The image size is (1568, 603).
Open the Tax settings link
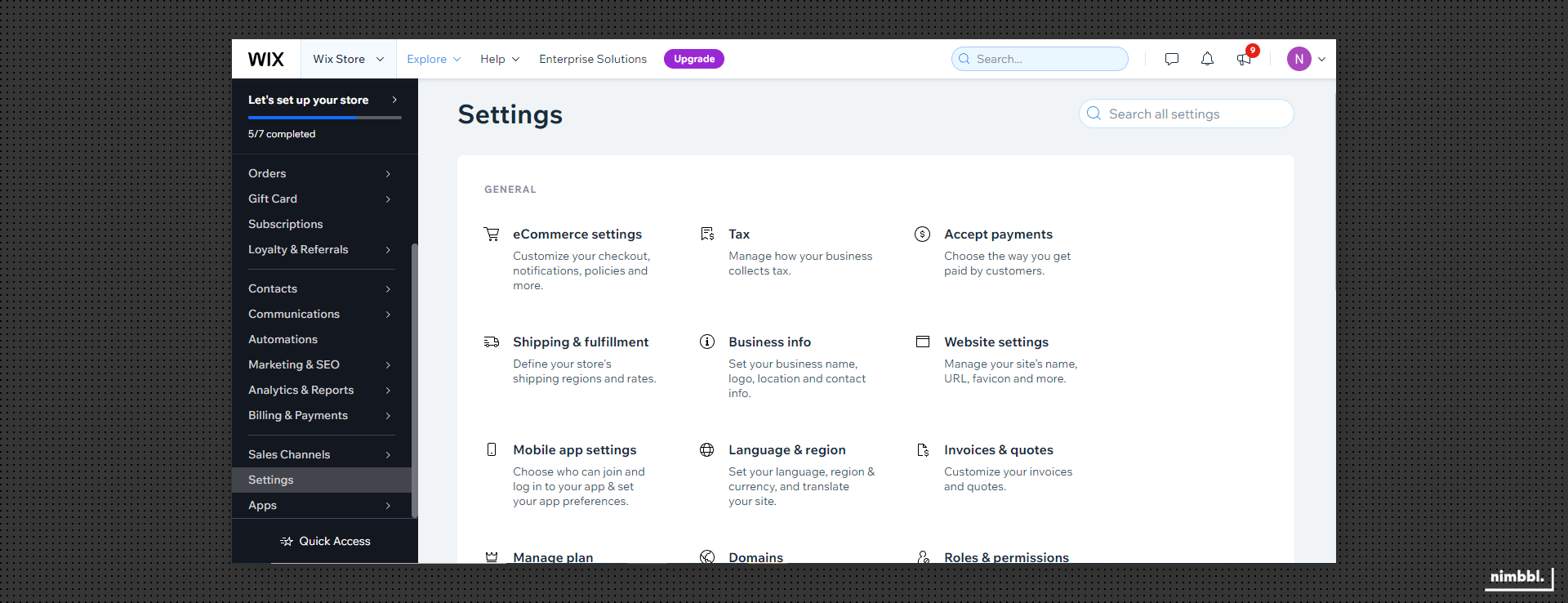[x=739, y=234]
